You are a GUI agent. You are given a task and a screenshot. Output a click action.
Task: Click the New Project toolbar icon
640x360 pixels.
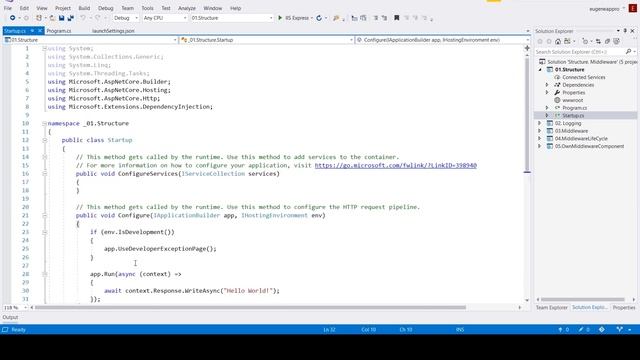click(x=39, y=18)
